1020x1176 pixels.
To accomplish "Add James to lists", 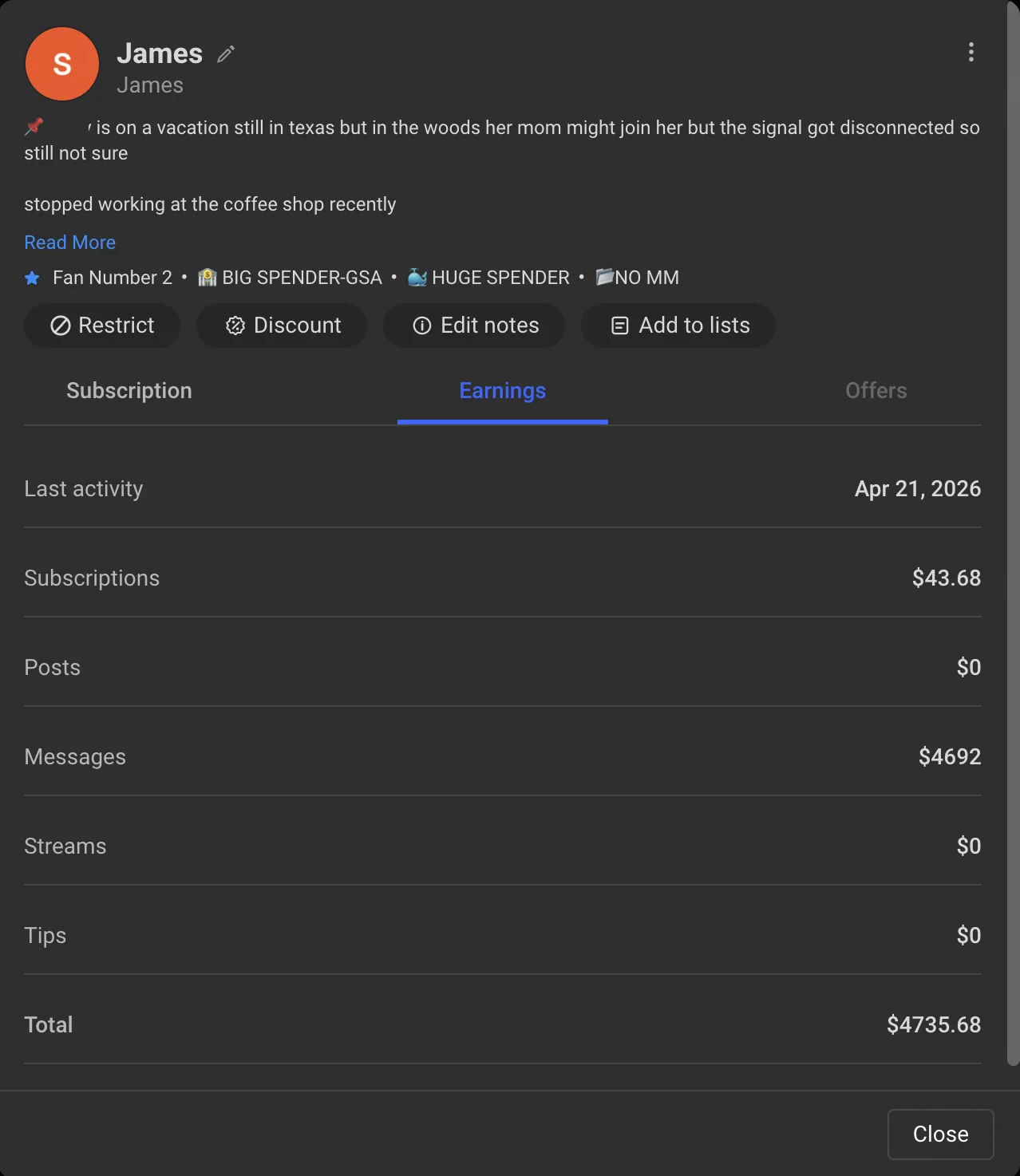I will pyautogui.click(x=678, y=326).
